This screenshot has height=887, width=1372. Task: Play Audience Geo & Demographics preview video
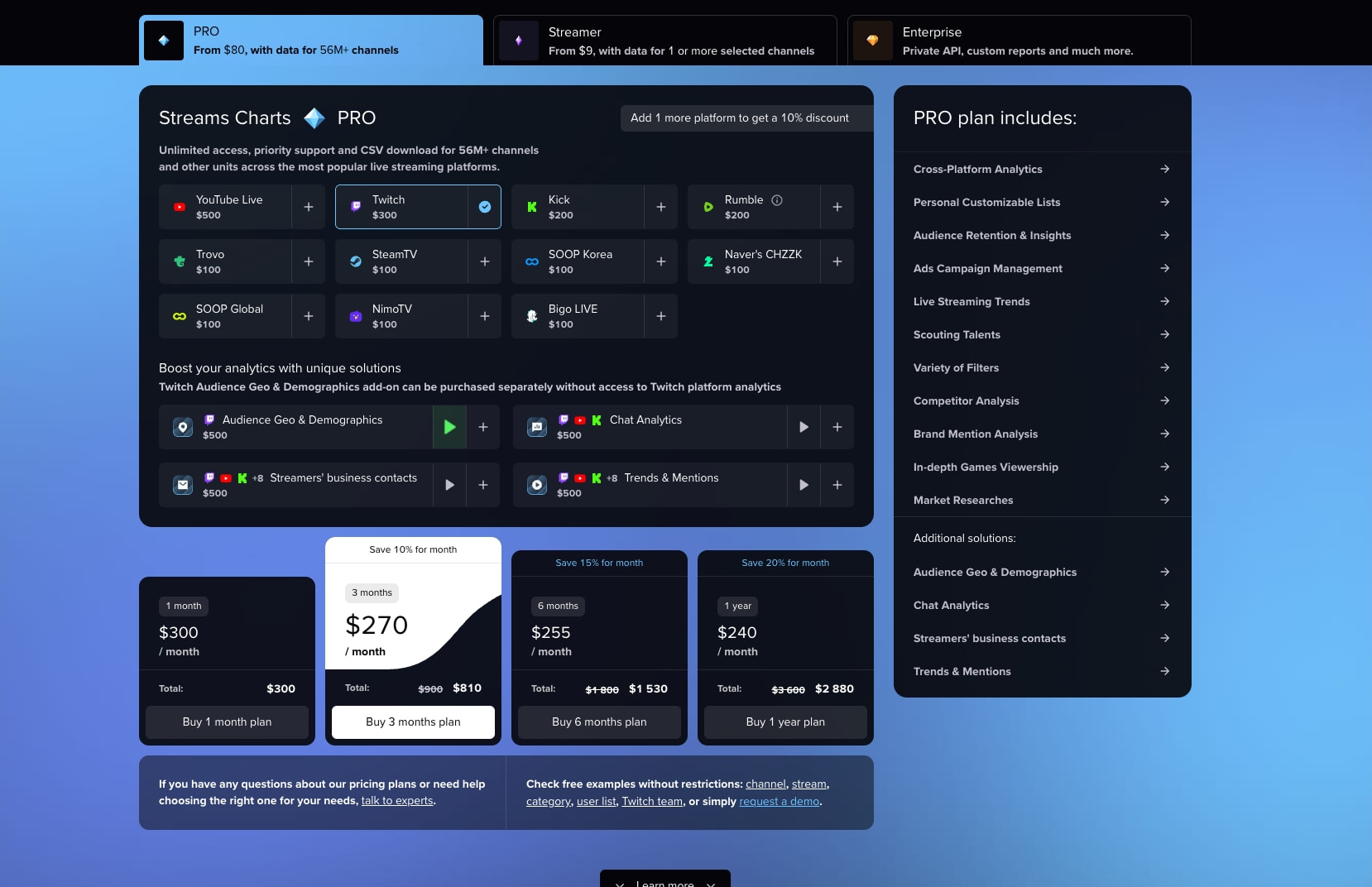[449, 427]
